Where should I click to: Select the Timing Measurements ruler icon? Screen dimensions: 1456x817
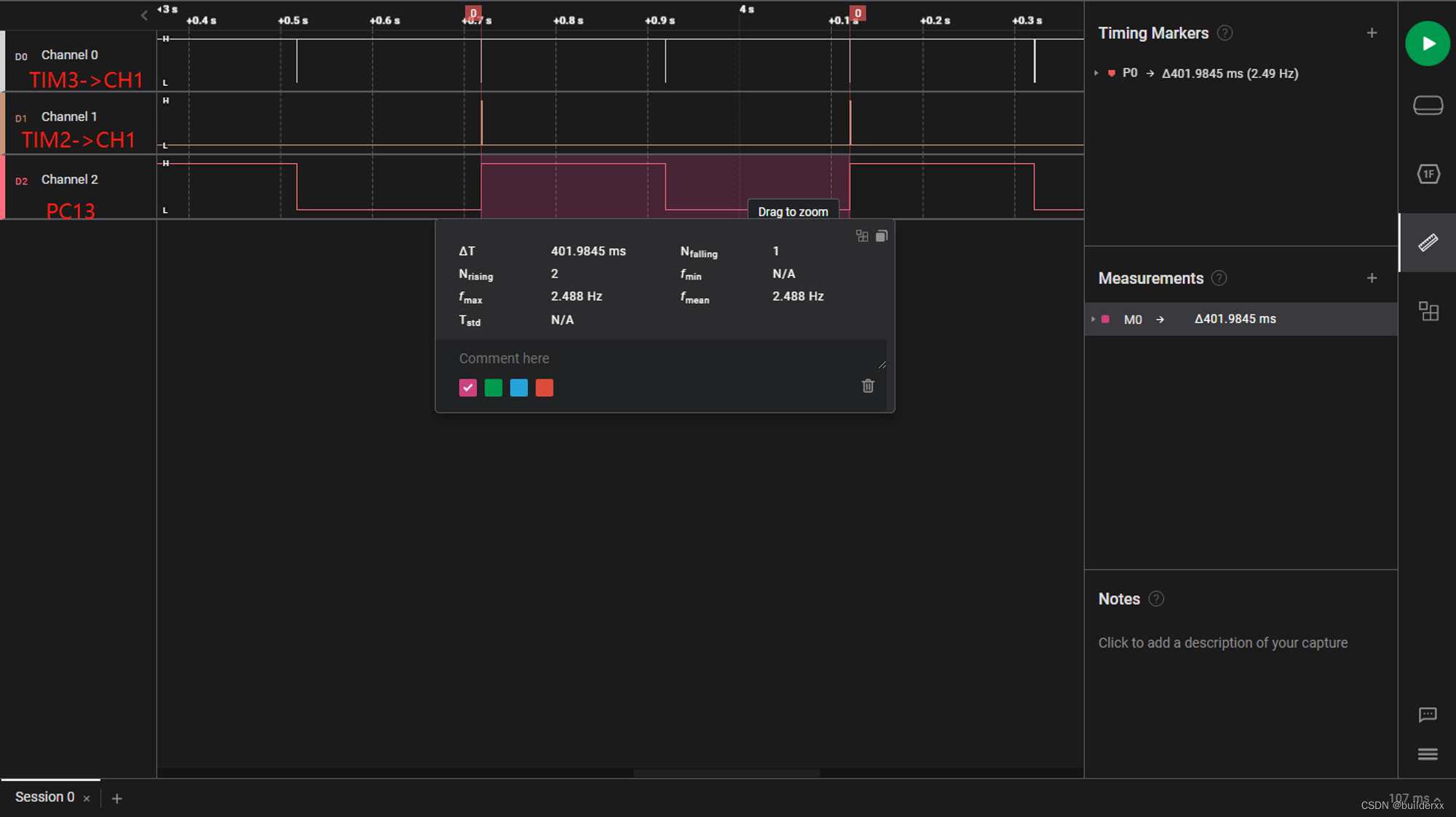(x=1428, y=242)
